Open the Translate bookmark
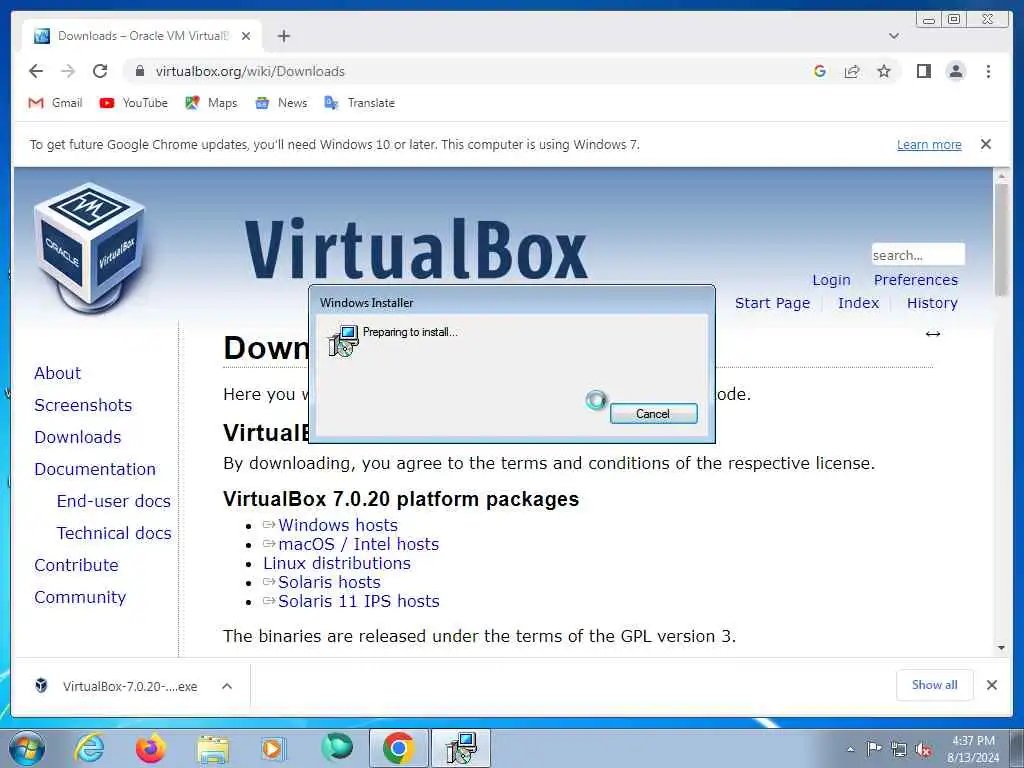 [360, 103]
